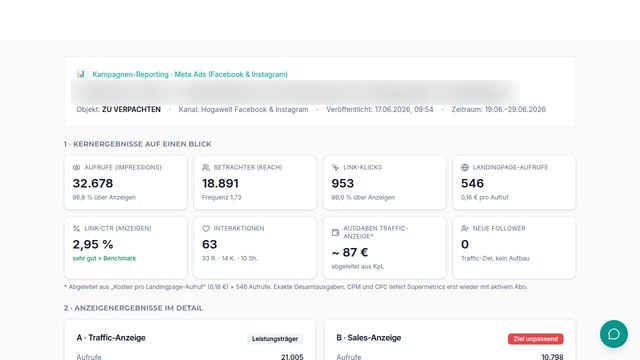Click the 0 new followers value
Screen dimensions: 640x360
click(465, 244)
